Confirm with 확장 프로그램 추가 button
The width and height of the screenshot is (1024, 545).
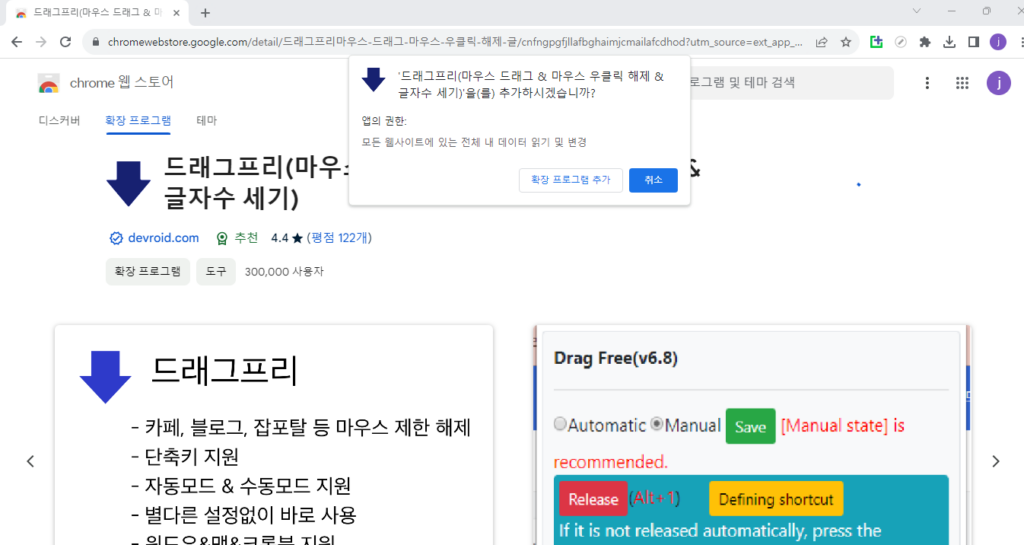tap(570, 180)
